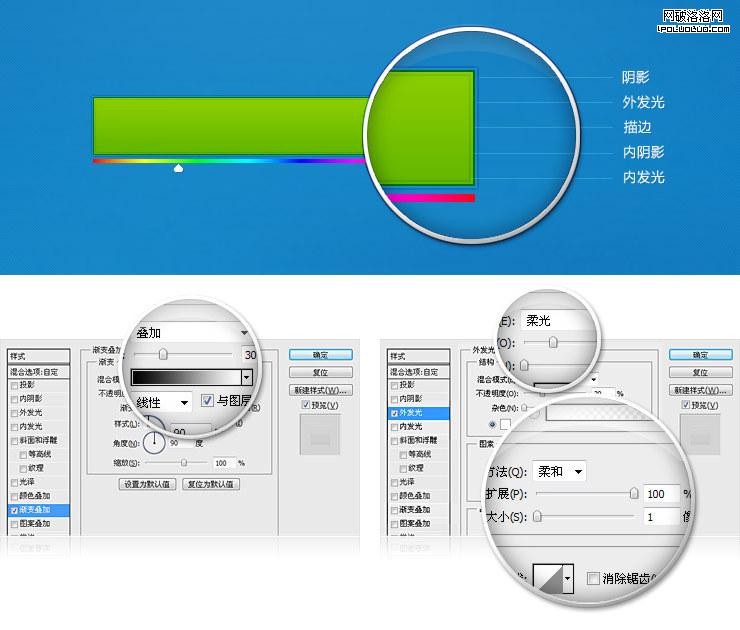Click the angle value field showing 90

[179, 443]
